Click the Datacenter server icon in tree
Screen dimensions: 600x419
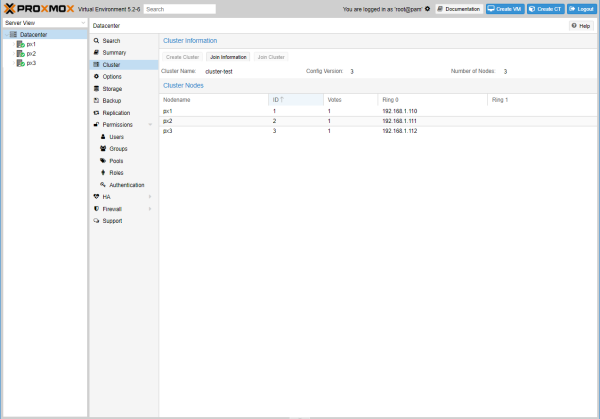(x=13, y=34)
